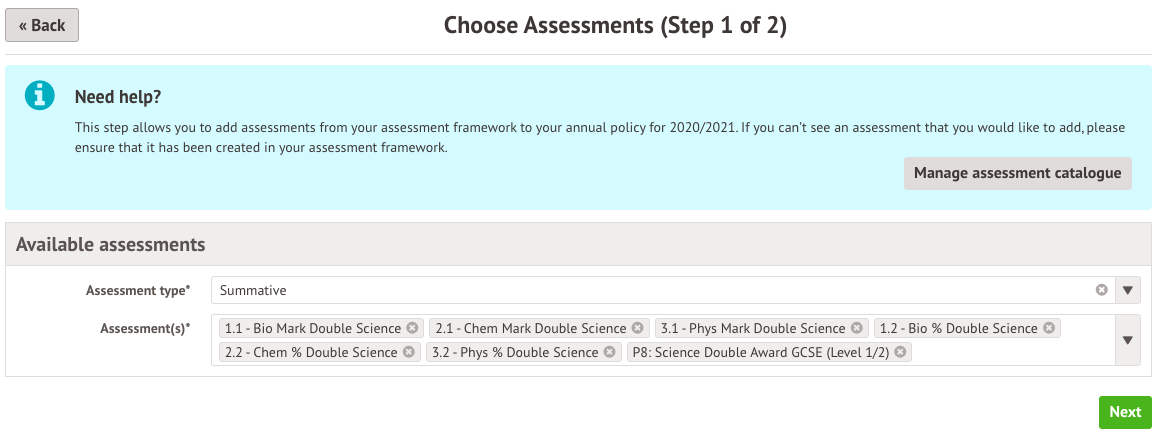Click the P8: Science Double Award GCSE tag label
The width and height of the screenshot is (1158, 435).
coord(760,352)
